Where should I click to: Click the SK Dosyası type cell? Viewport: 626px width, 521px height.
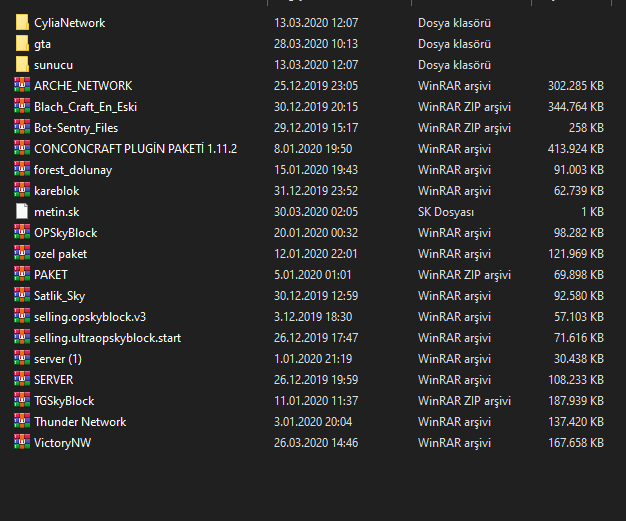[446, 212]
